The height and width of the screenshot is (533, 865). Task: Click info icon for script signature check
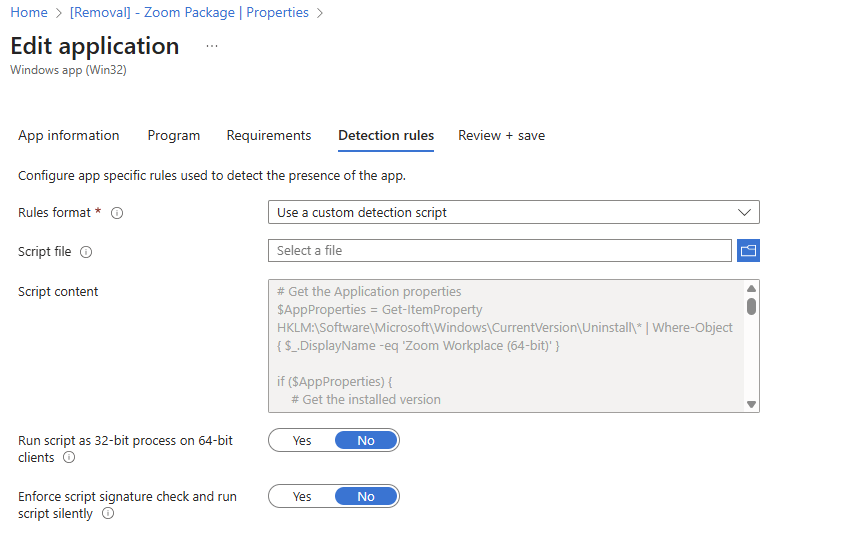(x=108, y=513)
